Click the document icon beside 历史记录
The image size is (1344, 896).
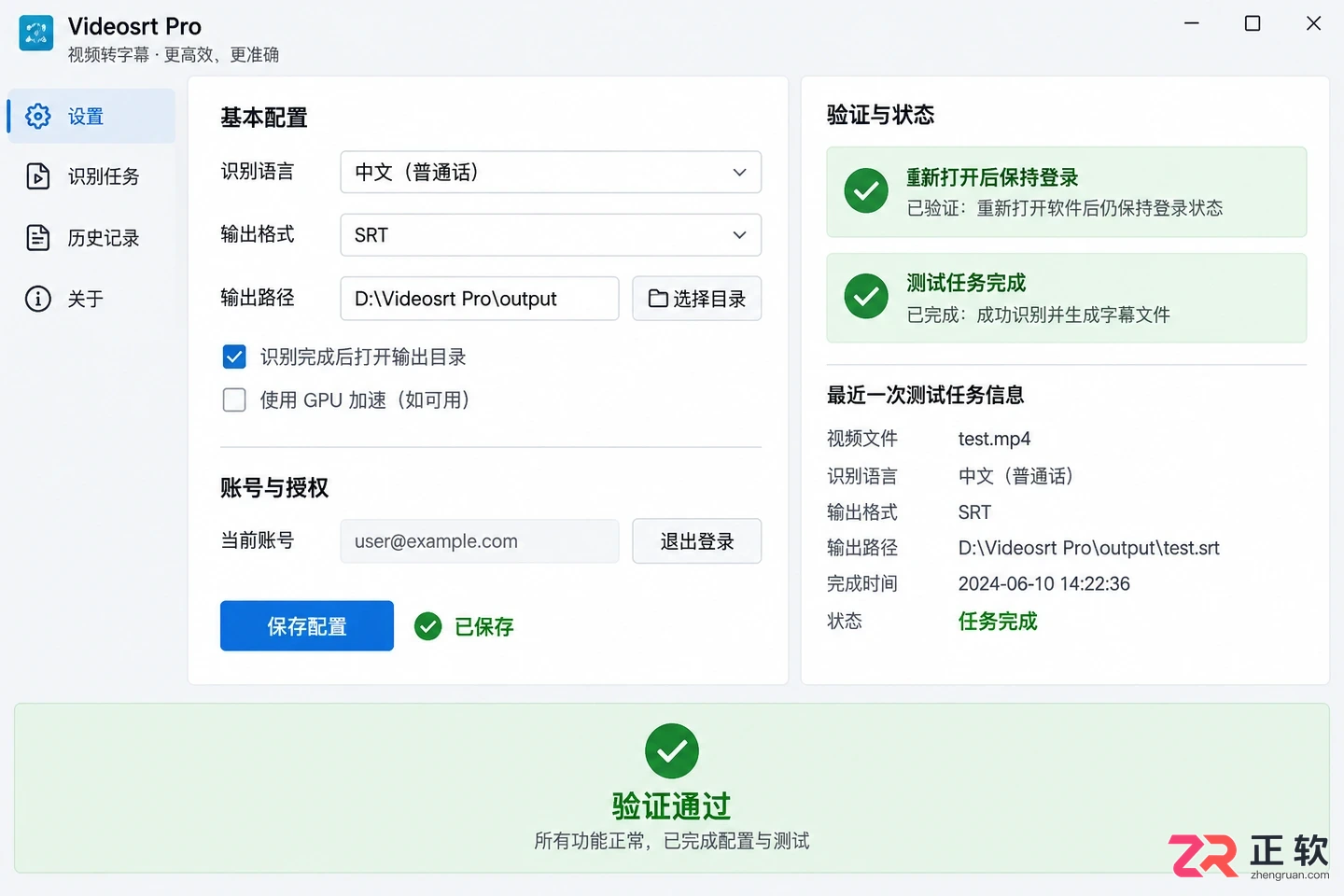[38, 238]
